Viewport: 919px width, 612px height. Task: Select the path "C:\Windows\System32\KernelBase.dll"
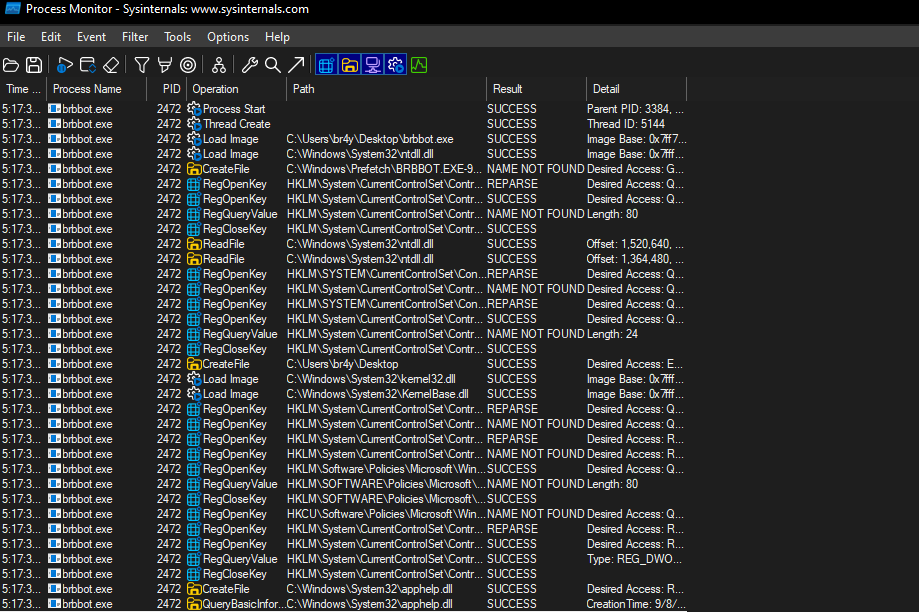tap(377, 395)
